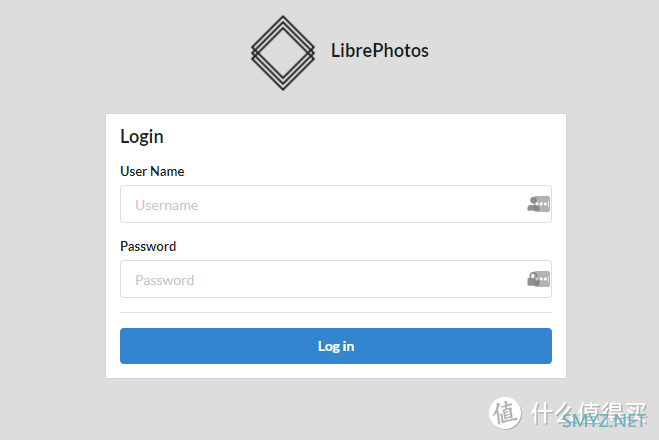Click the Password field label
Screen dimensions: 659x440
pyautogui.click(x=148, y=246)
